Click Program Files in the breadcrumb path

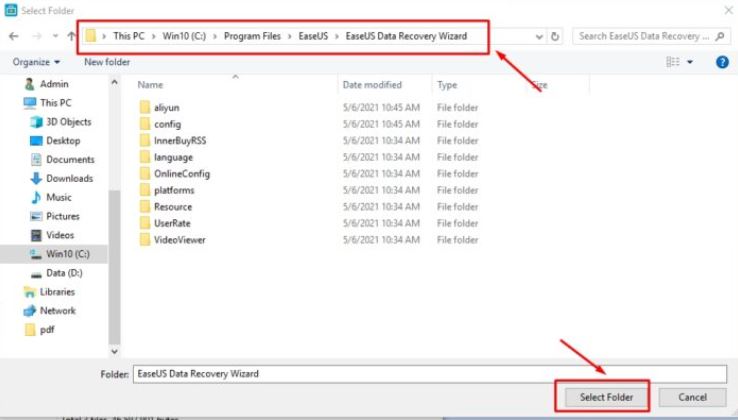pyautogui.click(x=255, y=36)
